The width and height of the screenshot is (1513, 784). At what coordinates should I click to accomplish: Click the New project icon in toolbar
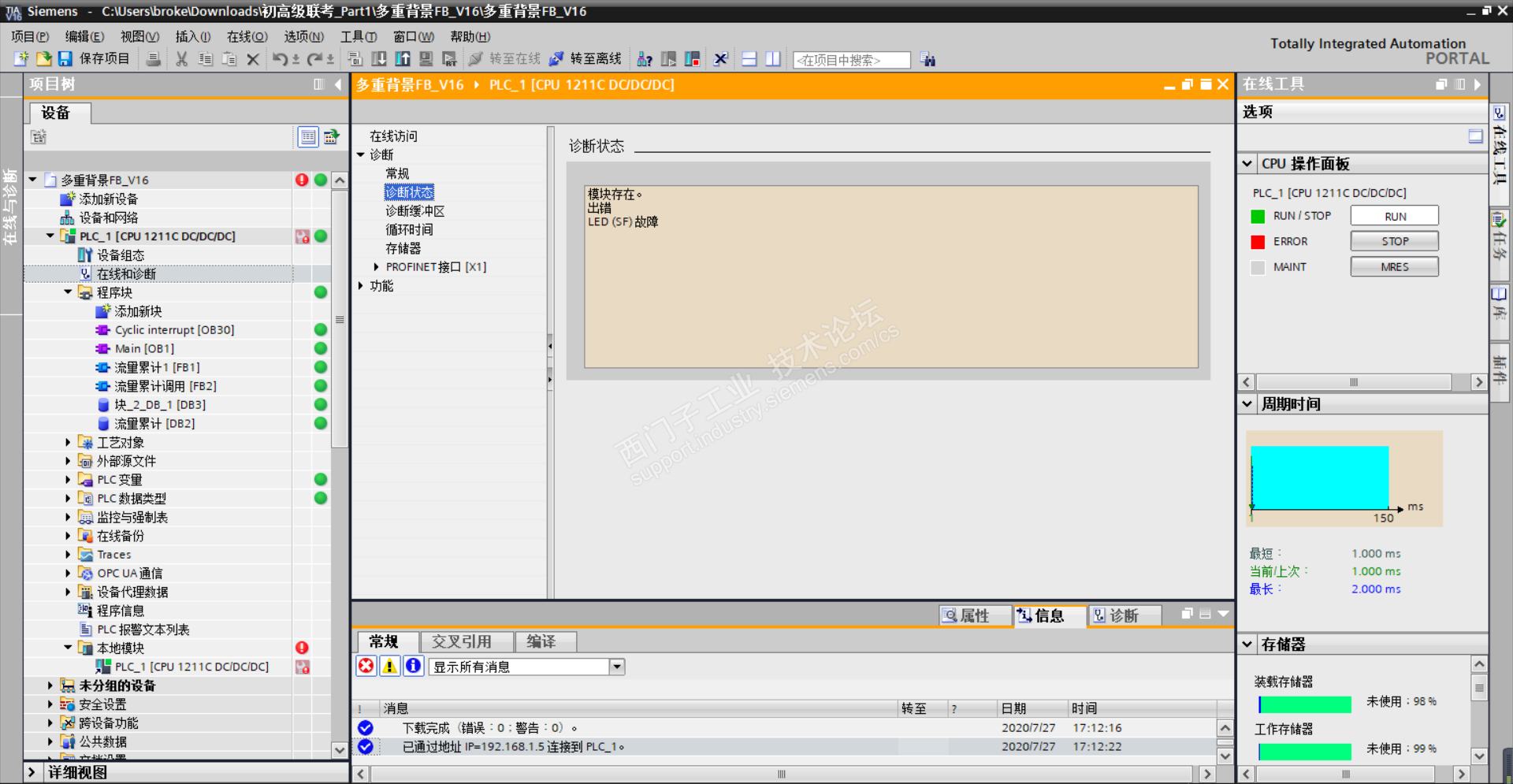21,59
